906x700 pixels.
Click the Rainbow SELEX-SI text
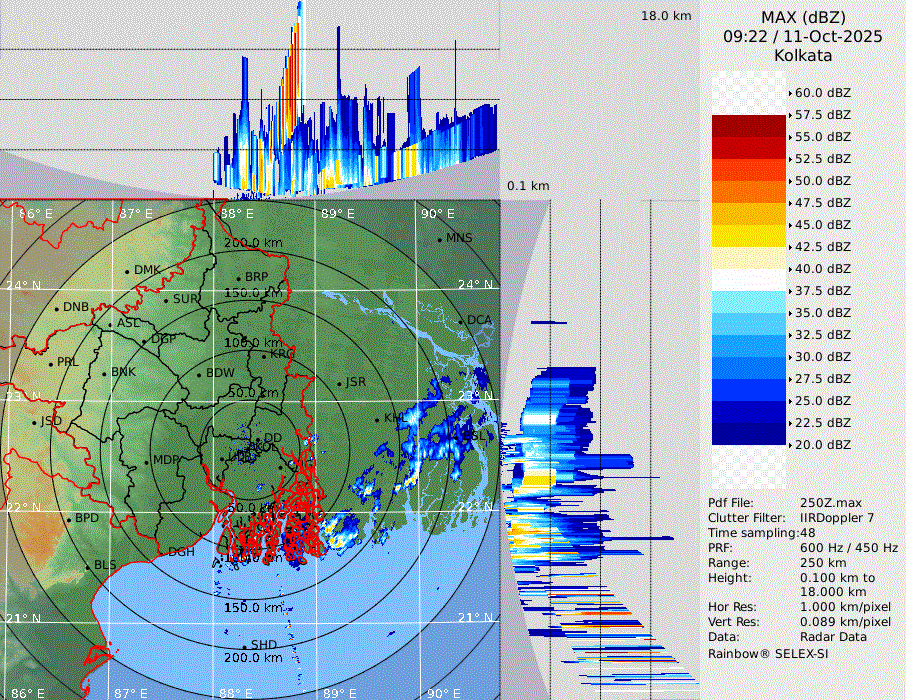click(768, 653)
